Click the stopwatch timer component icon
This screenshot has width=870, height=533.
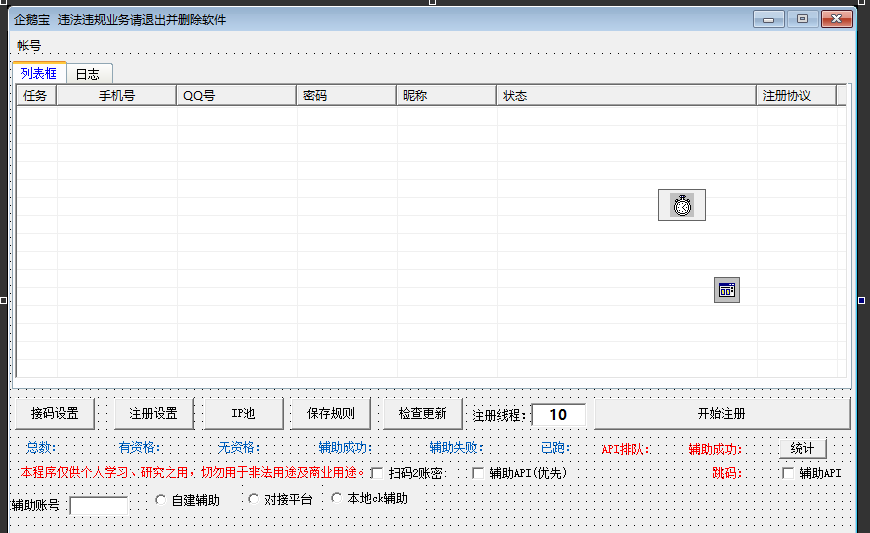pyautogui.click(x=681, y=205)
